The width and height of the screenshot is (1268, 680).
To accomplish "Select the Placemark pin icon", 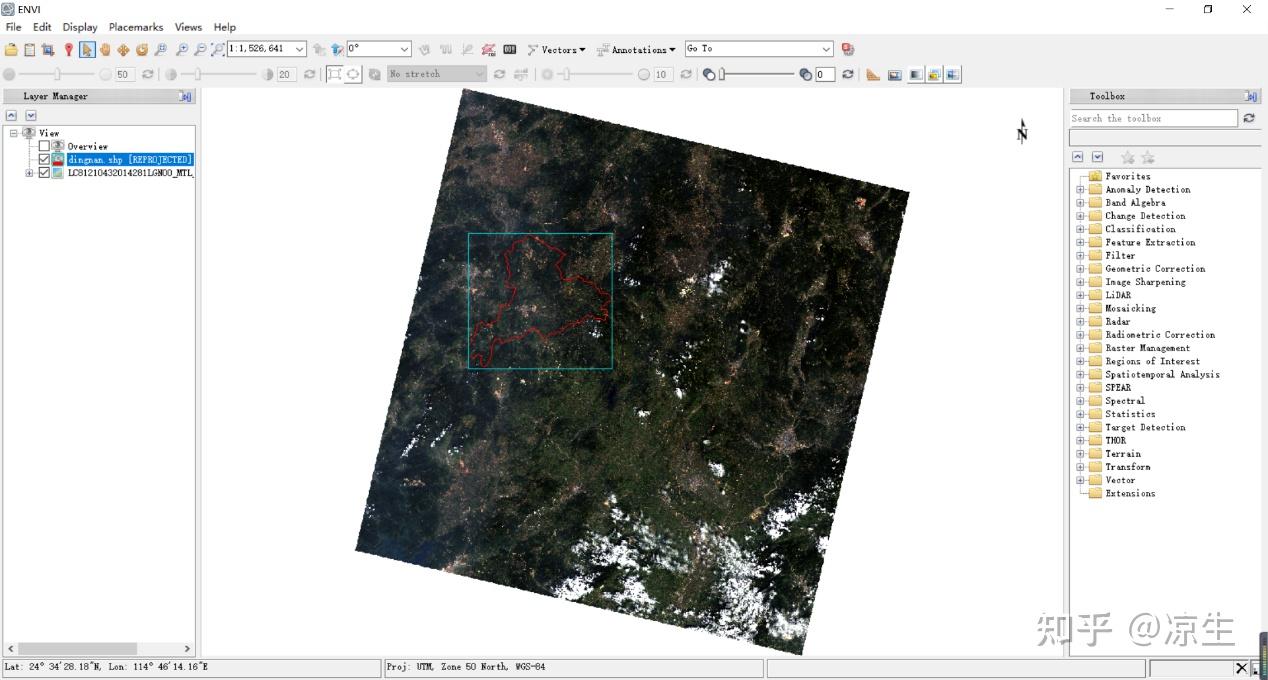I will (x=68, y=48).
